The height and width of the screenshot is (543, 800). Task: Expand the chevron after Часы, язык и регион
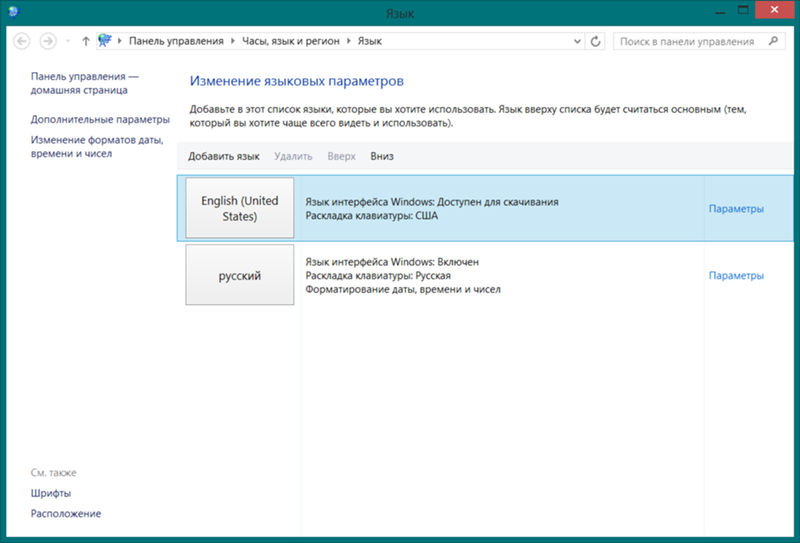click(348, 41)
